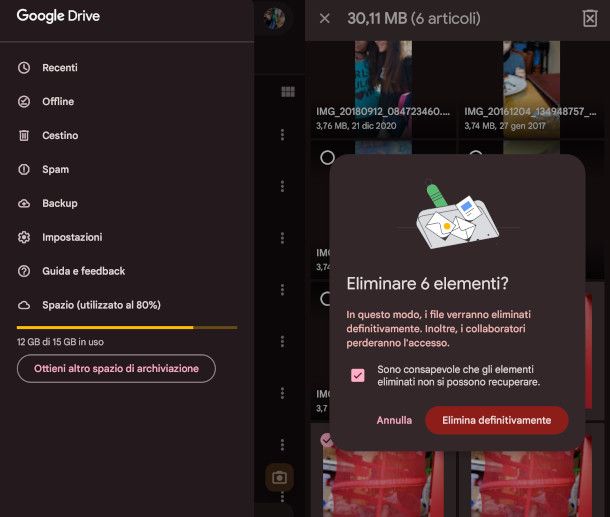Open Impostazioni settings
The height and width of the screenshot is (517, 610).
click(x=72, y=237)
